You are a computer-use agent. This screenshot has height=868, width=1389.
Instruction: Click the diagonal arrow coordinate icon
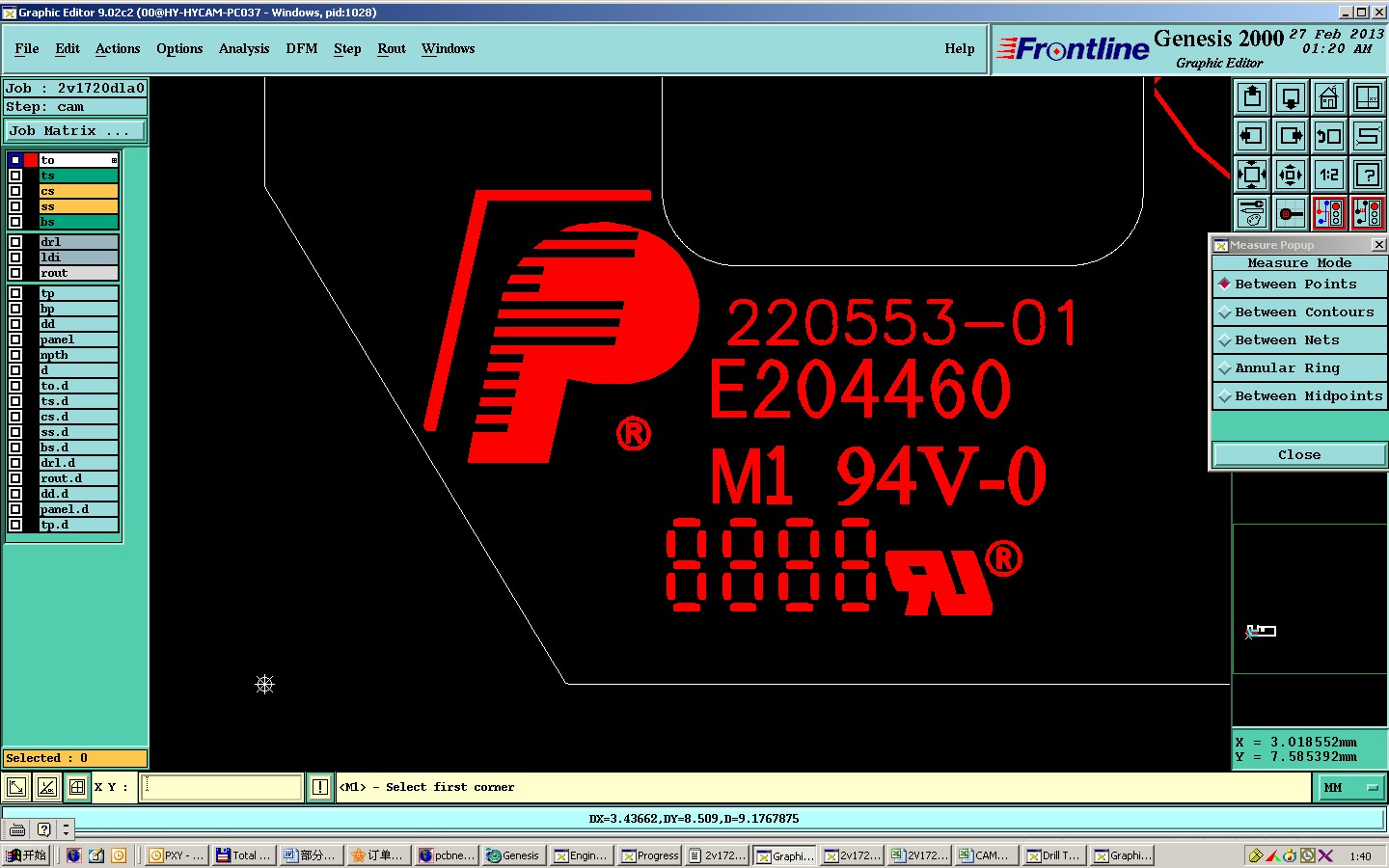pos(16,787)
